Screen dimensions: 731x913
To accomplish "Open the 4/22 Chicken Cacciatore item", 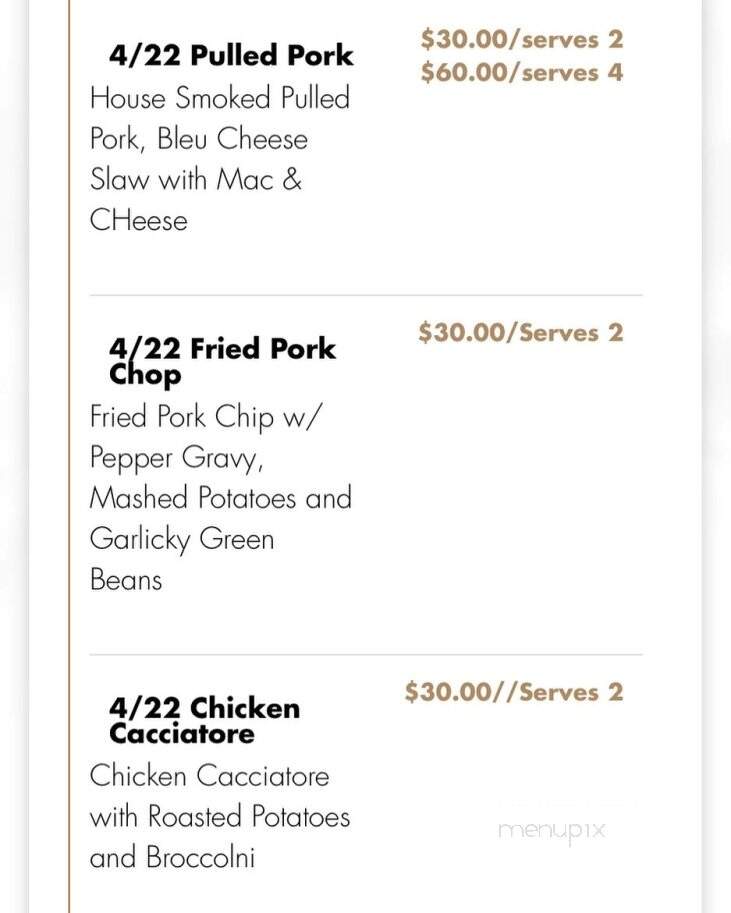I will (204, 720).
